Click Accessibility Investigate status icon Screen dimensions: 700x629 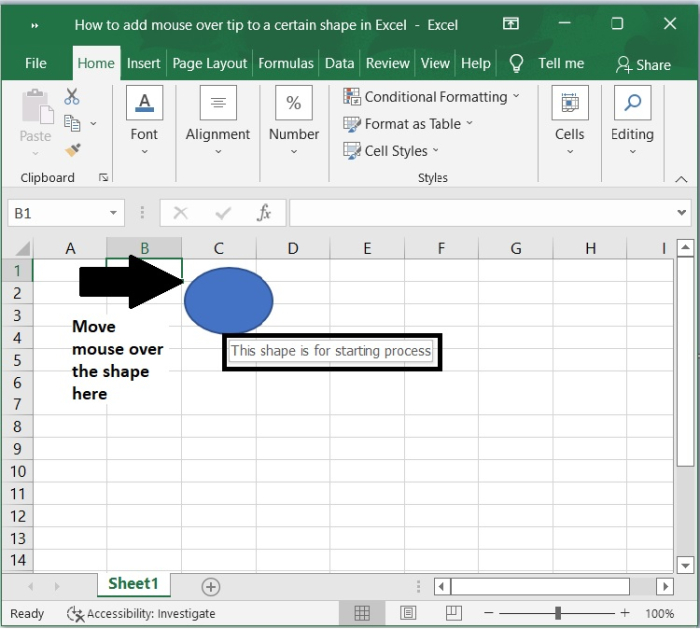(x=75, y=614)
